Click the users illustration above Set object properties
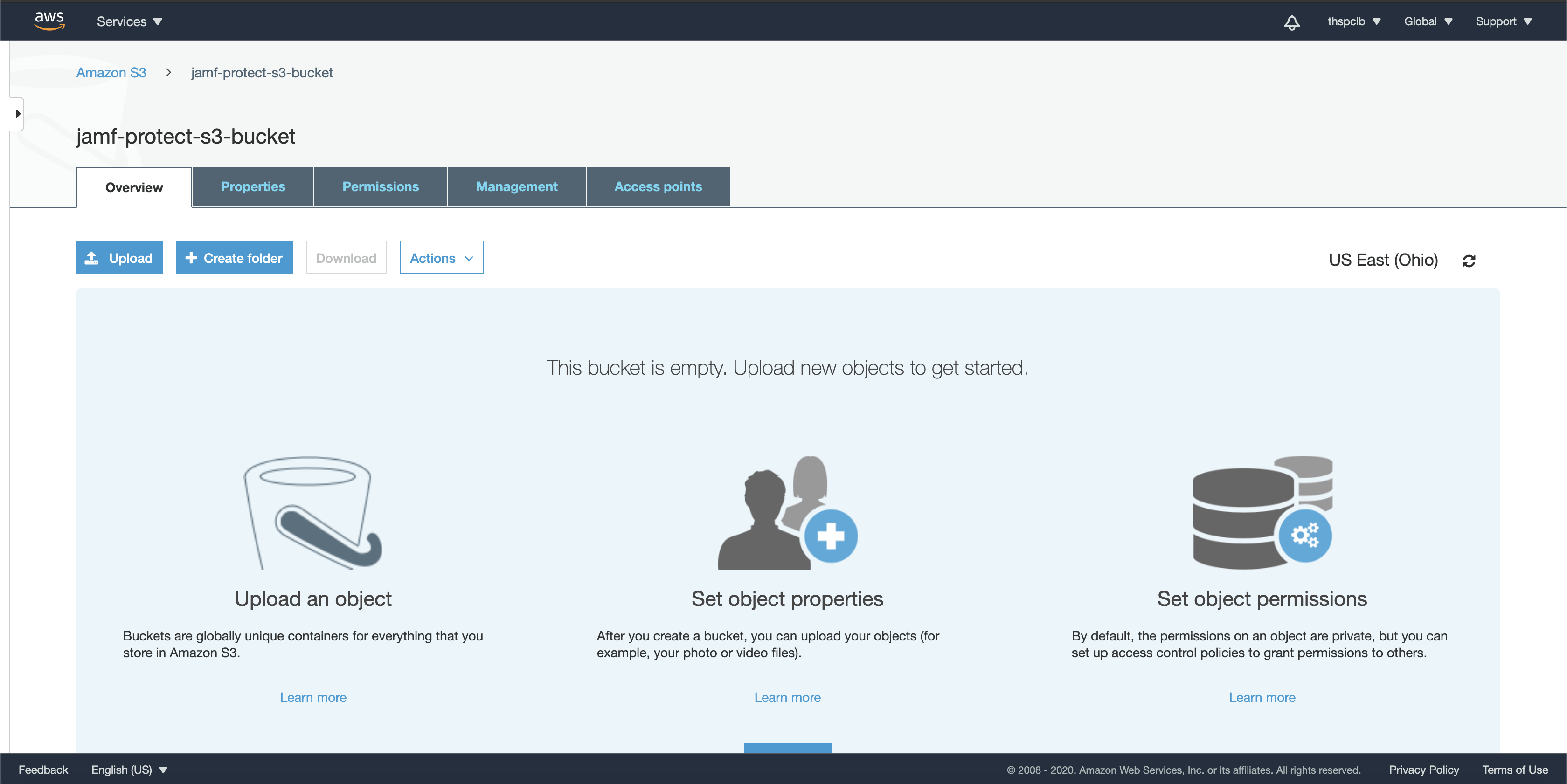Viewport: 1567px width, 784px height. point(788,512)
